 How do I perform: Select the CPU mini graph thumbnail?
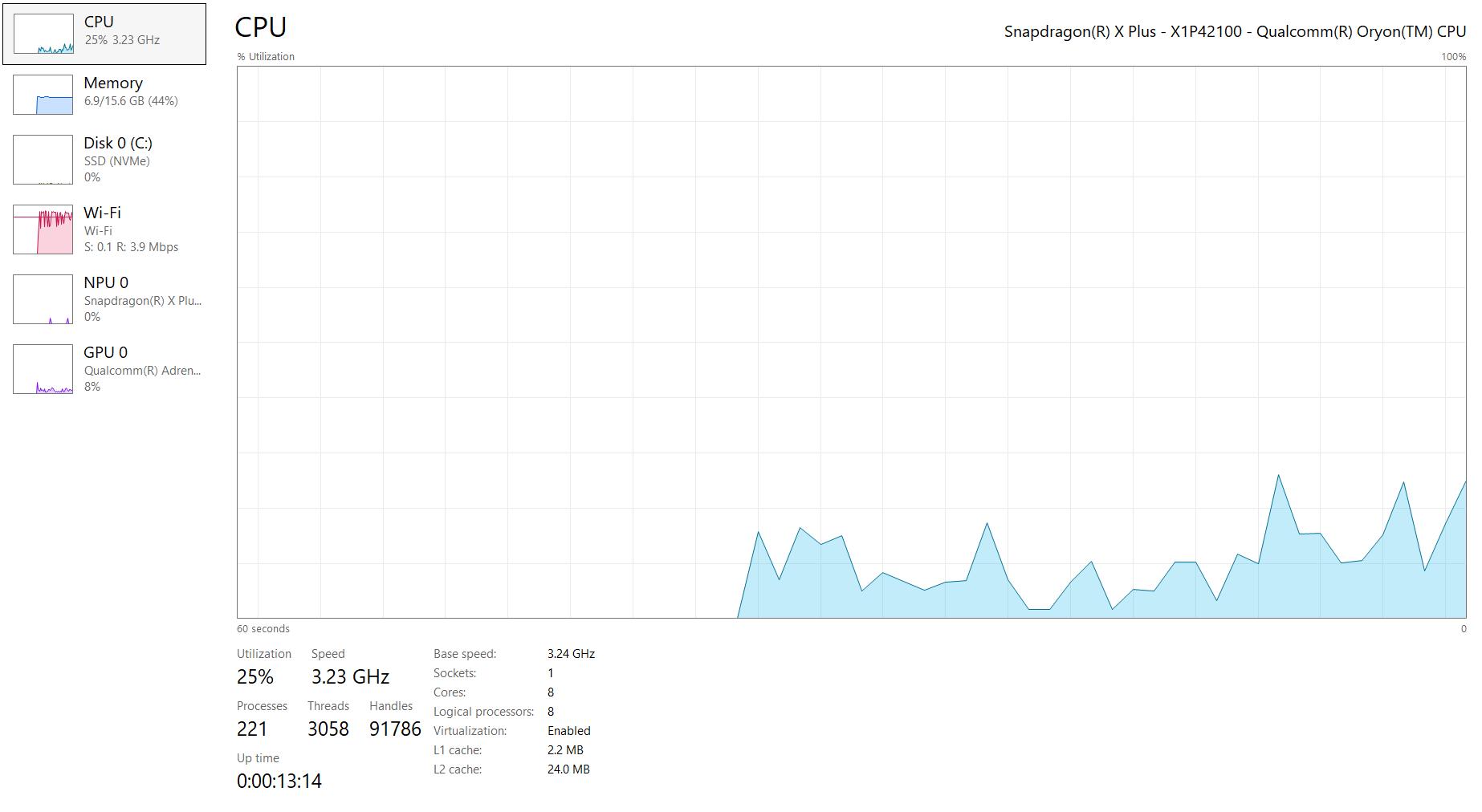tap(43, 35)
